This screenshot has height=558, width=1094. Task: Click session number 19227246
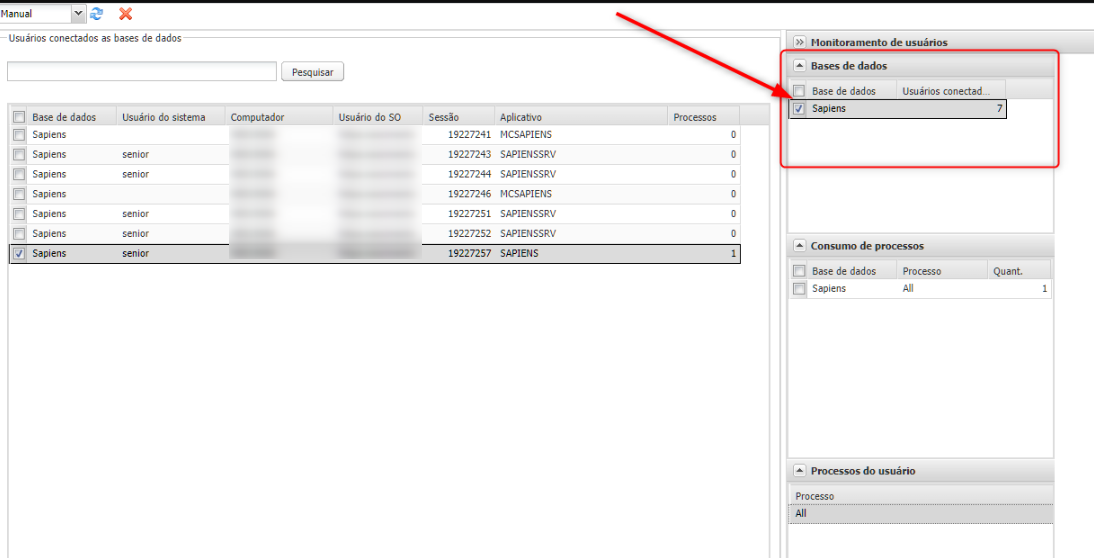470,194
